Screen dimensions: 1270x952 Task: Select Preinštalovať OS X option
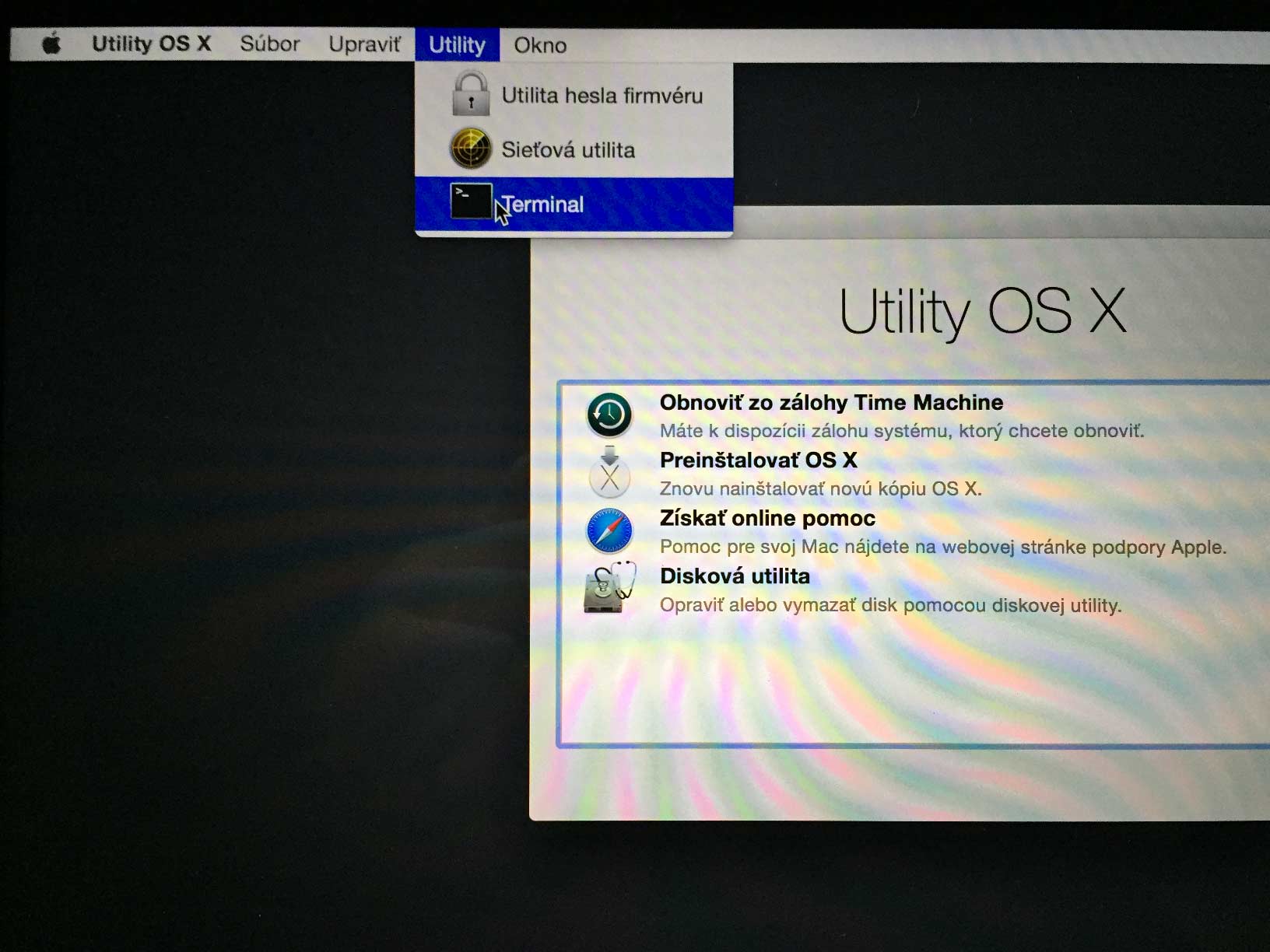point(758,460)
